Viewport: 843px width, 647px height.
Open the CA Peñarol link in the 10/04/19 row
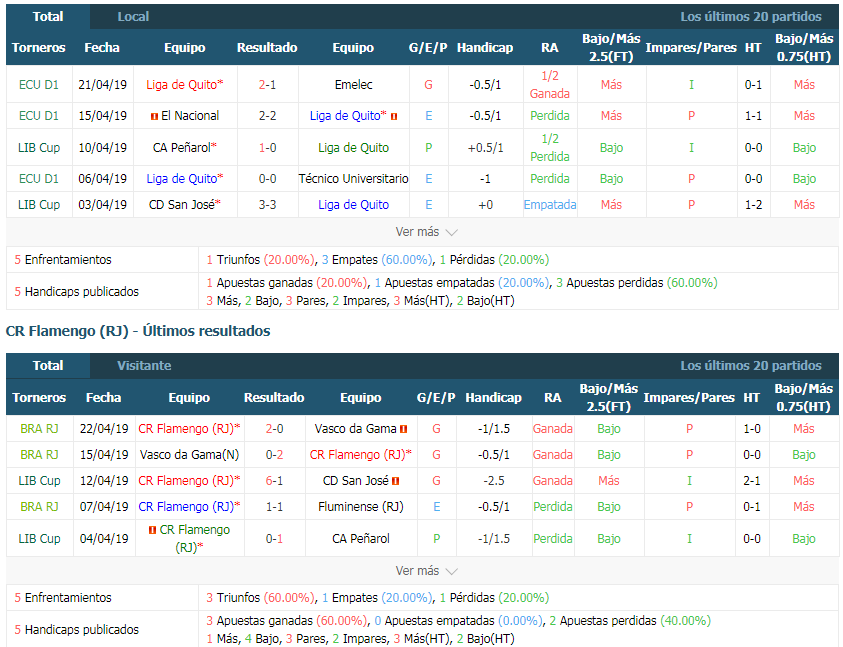point(184,147)
